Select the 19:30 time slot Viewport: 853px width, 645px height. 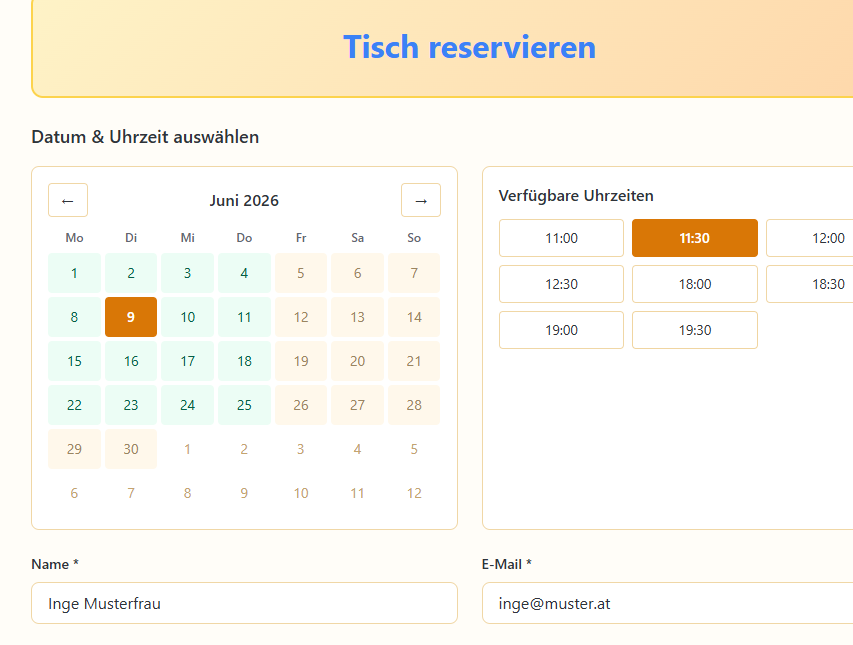click(x=695, y=330)
